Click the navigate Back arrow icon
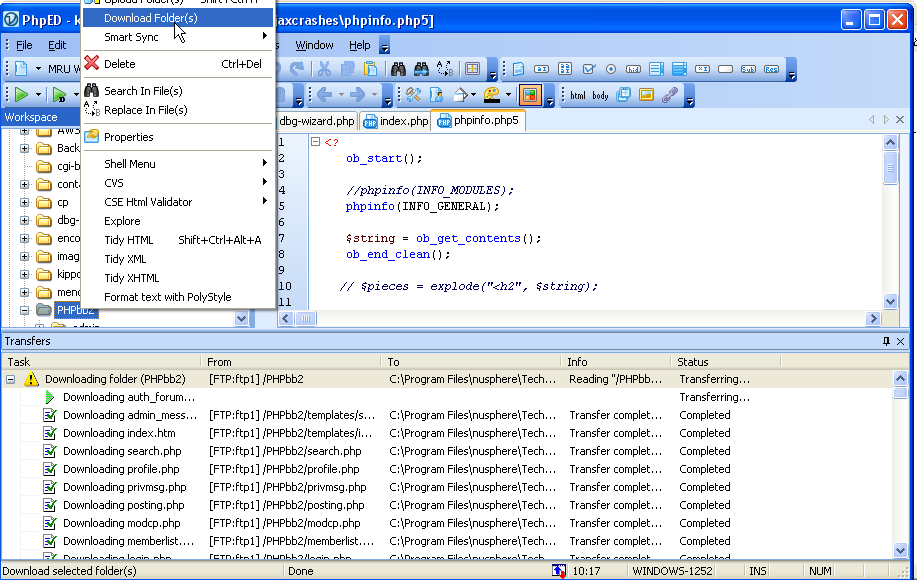Screen dimensions: 917x580 point(325,95)
